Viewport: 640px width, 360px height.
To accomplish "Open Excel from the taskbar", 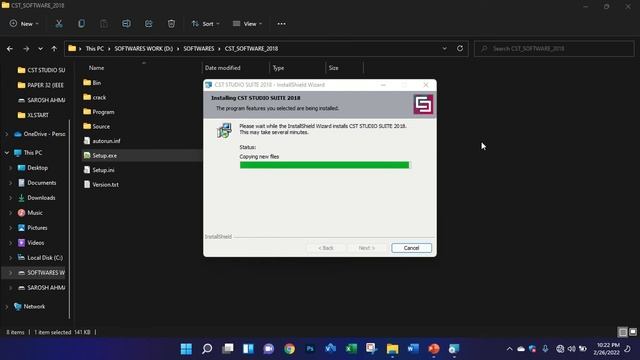I will click(351, 349).
